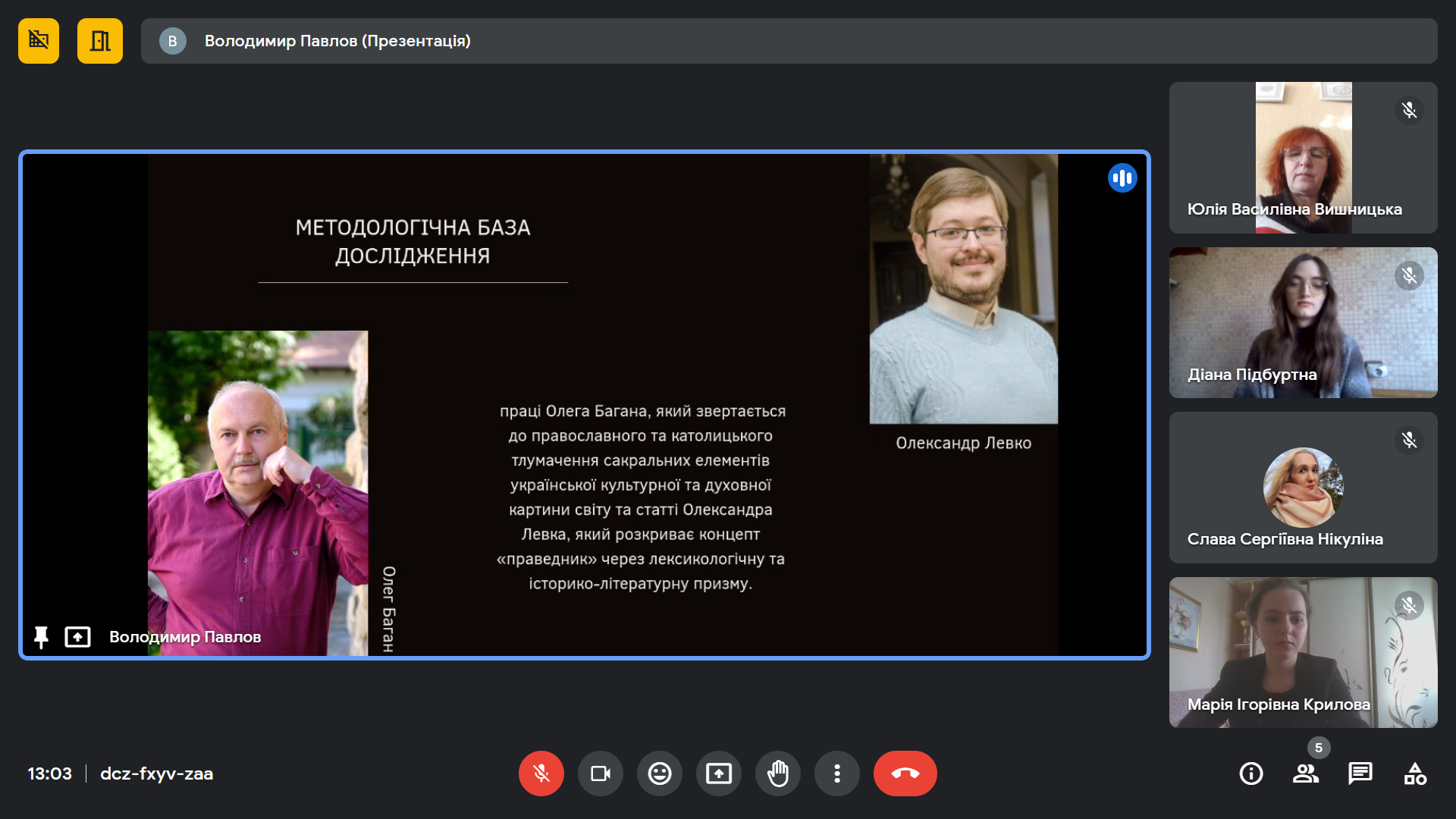
Task: Unpin Володимир Павлов's presentation tile
Action: [41, 637]
